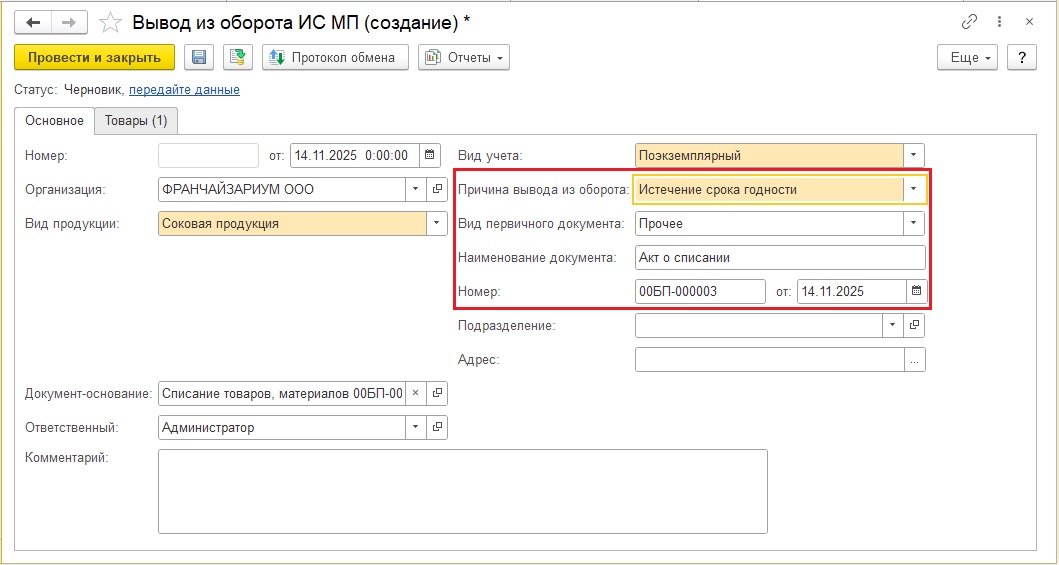Open the Документ-основание record with open icon

pos(437,393)
